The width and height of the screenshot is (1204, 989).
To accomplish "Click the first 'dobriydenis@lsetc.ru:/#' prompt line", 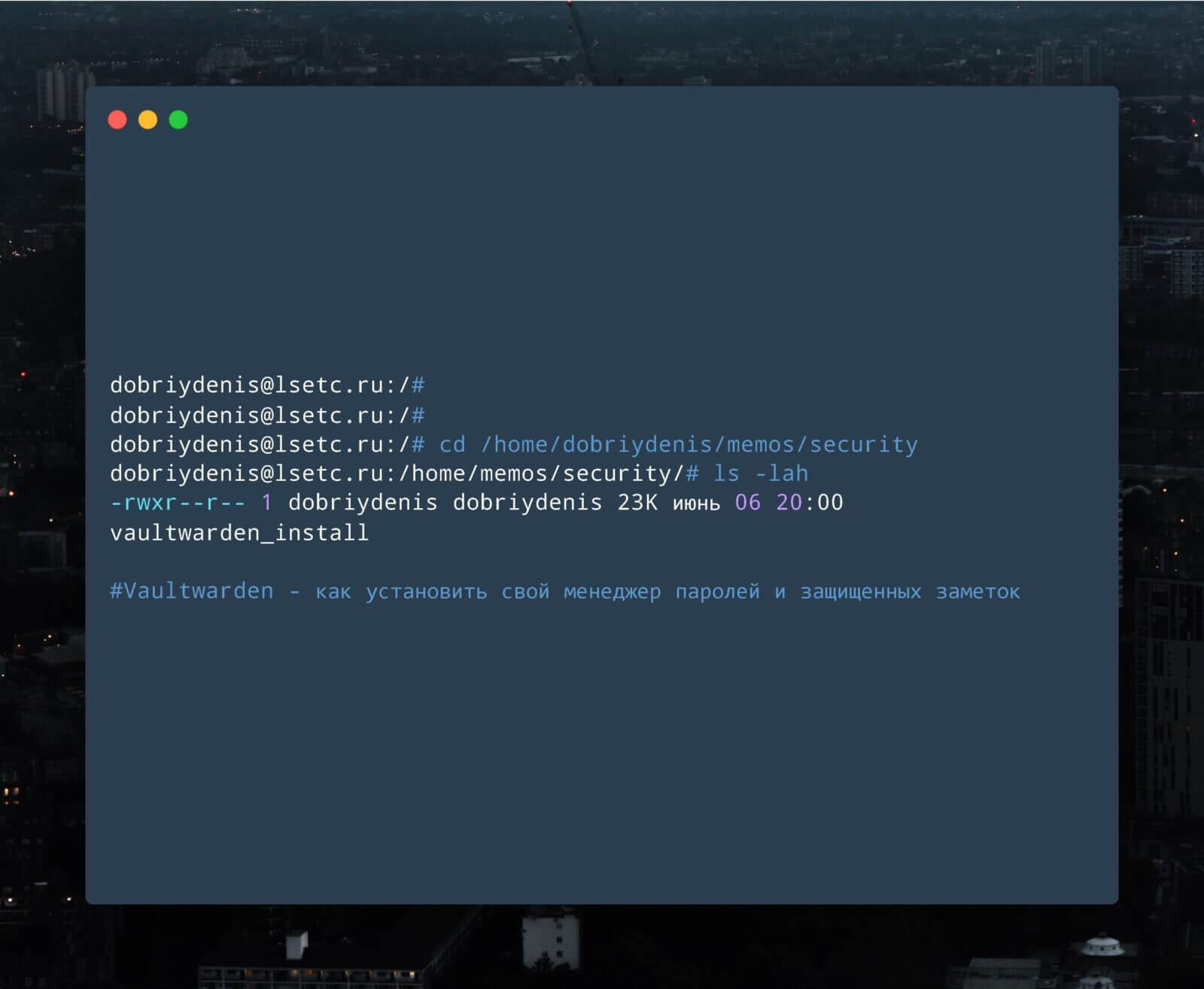I will point(267,385).
